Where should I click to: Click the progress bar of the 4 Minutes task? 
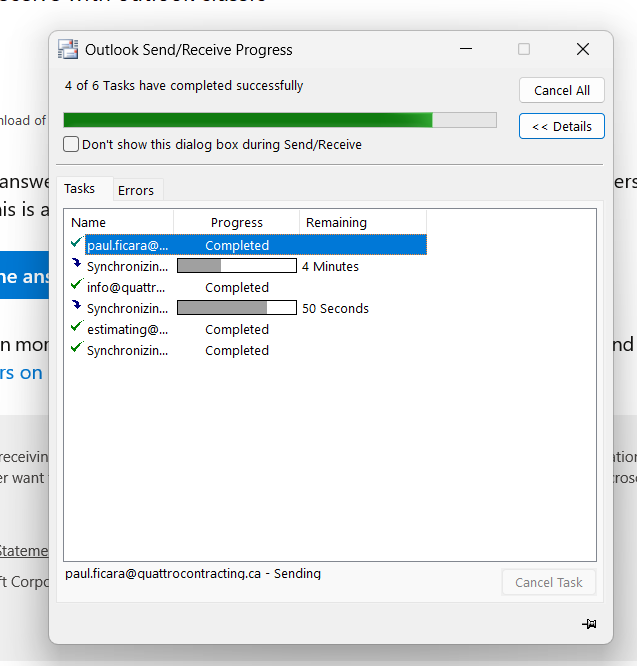point(237,266)
